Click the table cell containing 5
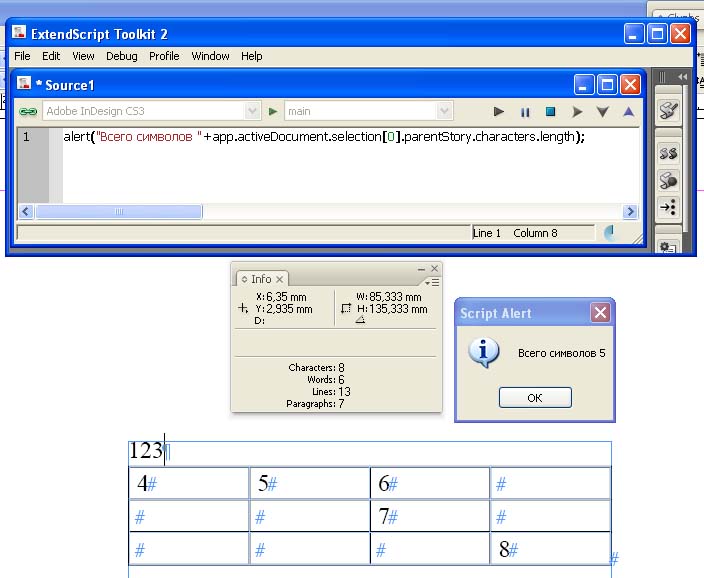The height and width of the screenshot is (578, 704). (309, 483)
